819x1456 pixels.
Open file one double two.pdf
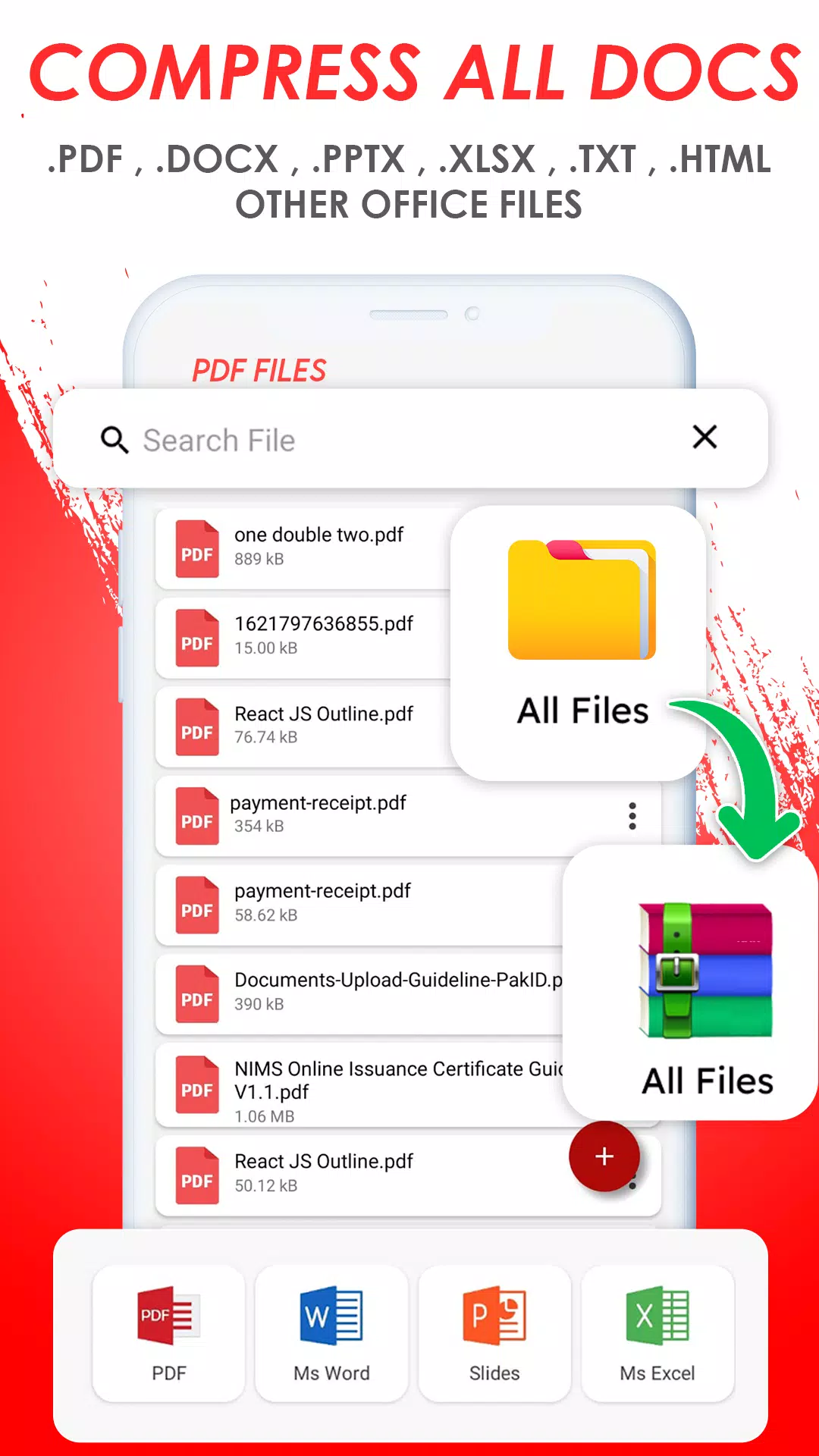tap(303, 548)
